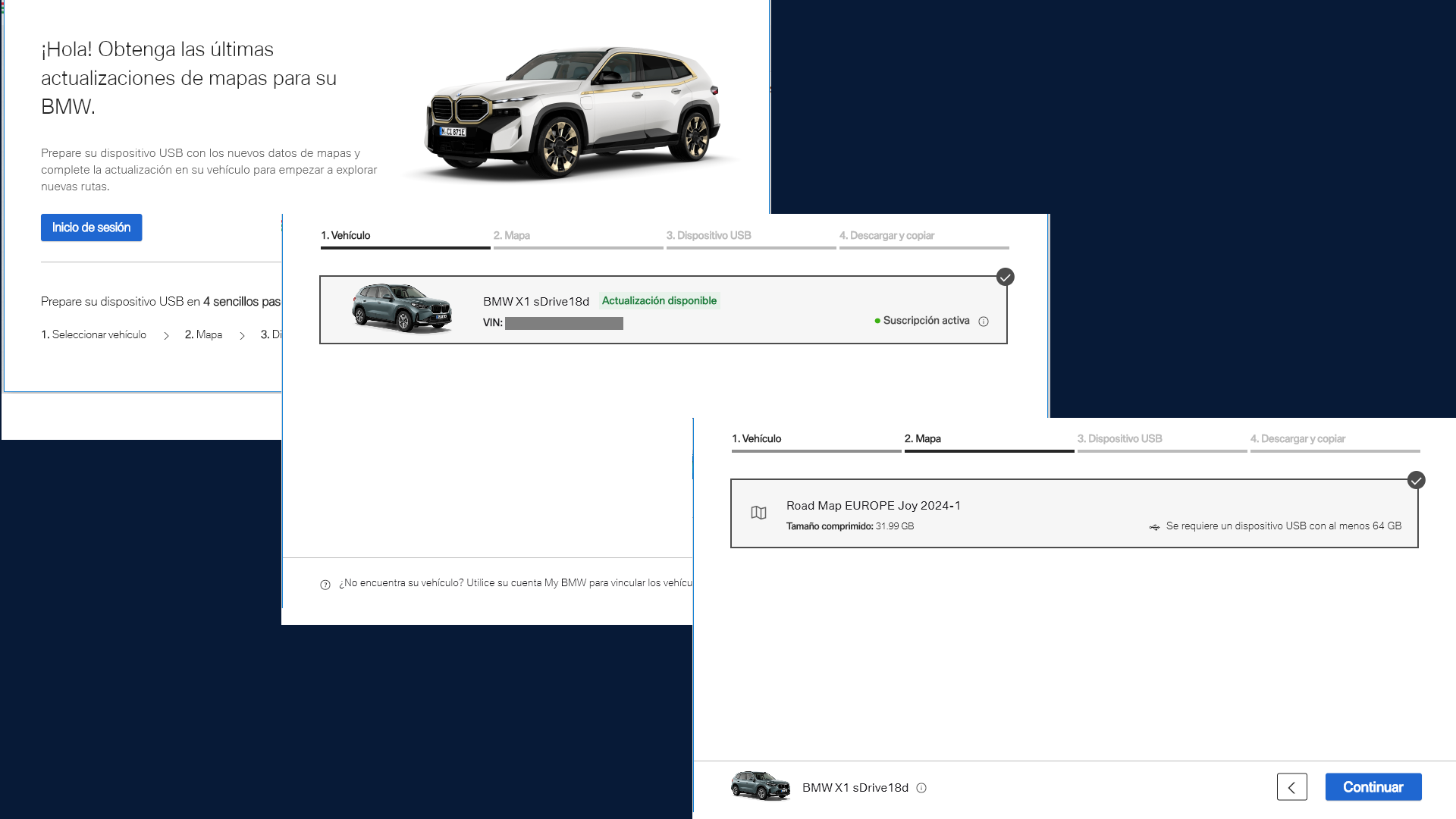Click the redacted VIN field
1456x819 pixels.
pos(564,324)
